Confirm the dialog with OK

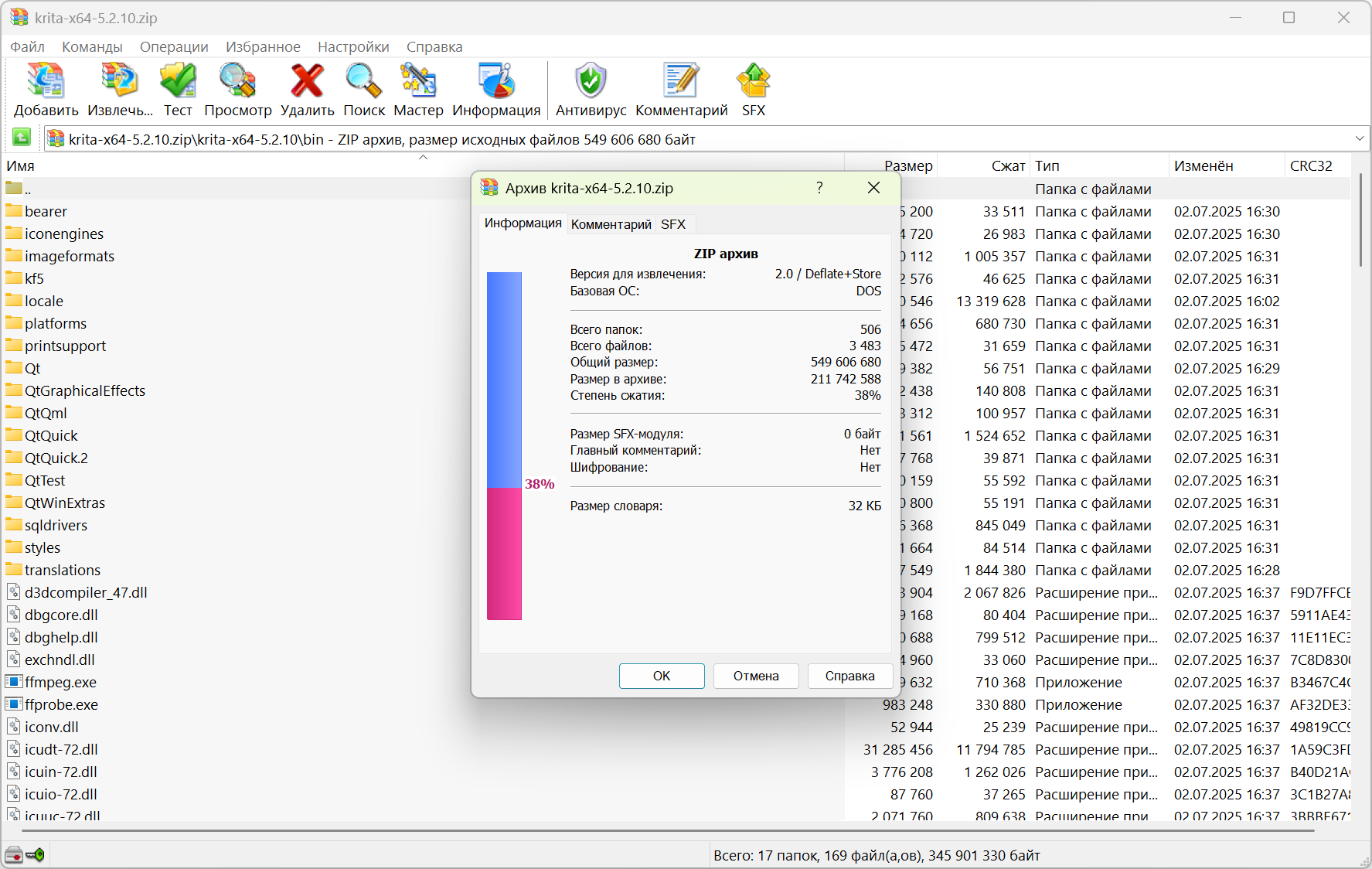[662, 676]
